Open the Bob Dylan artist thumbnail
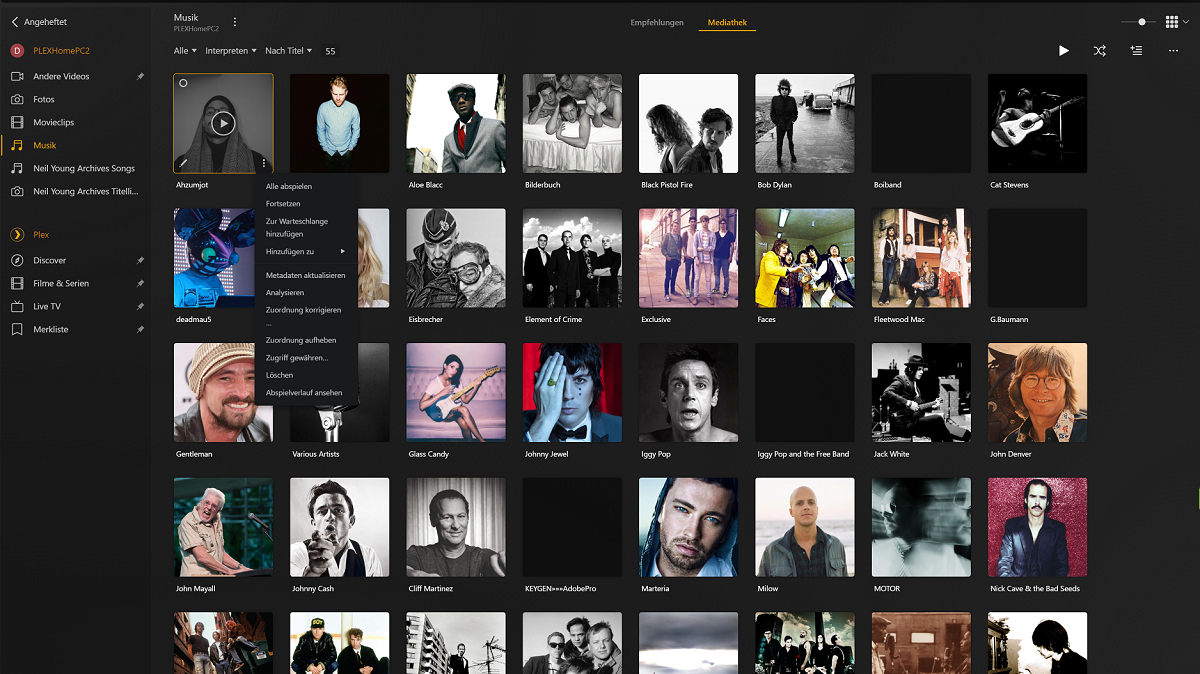 pyautogui.click(x=805, y=123)
